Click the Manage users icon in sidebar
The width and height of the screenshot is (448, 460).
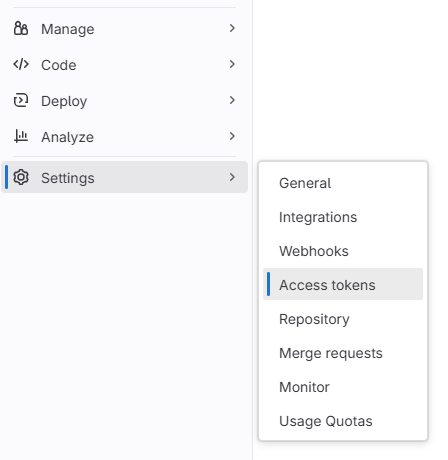(x=21, y=28)
